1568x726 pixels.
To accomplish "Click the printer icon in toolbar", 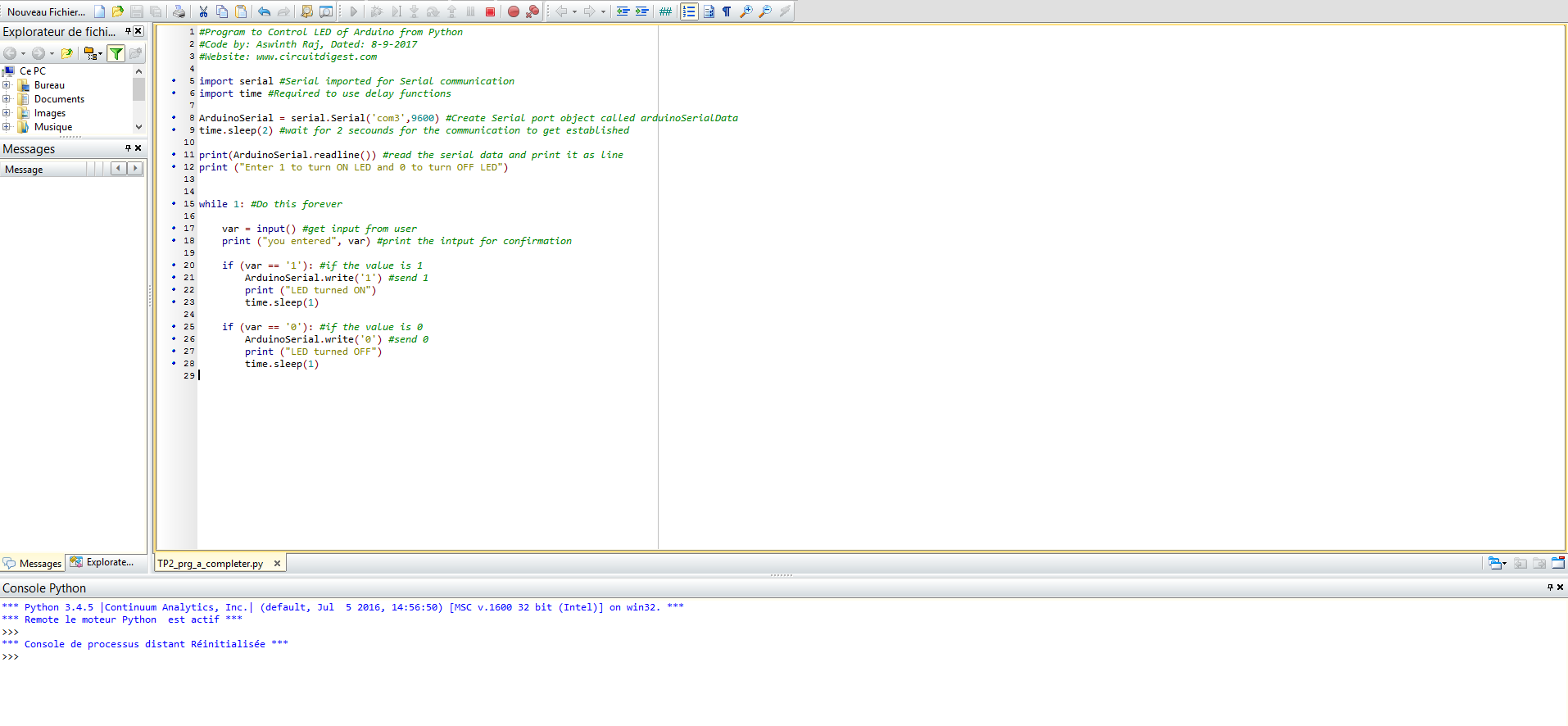I will coord(179,11).
